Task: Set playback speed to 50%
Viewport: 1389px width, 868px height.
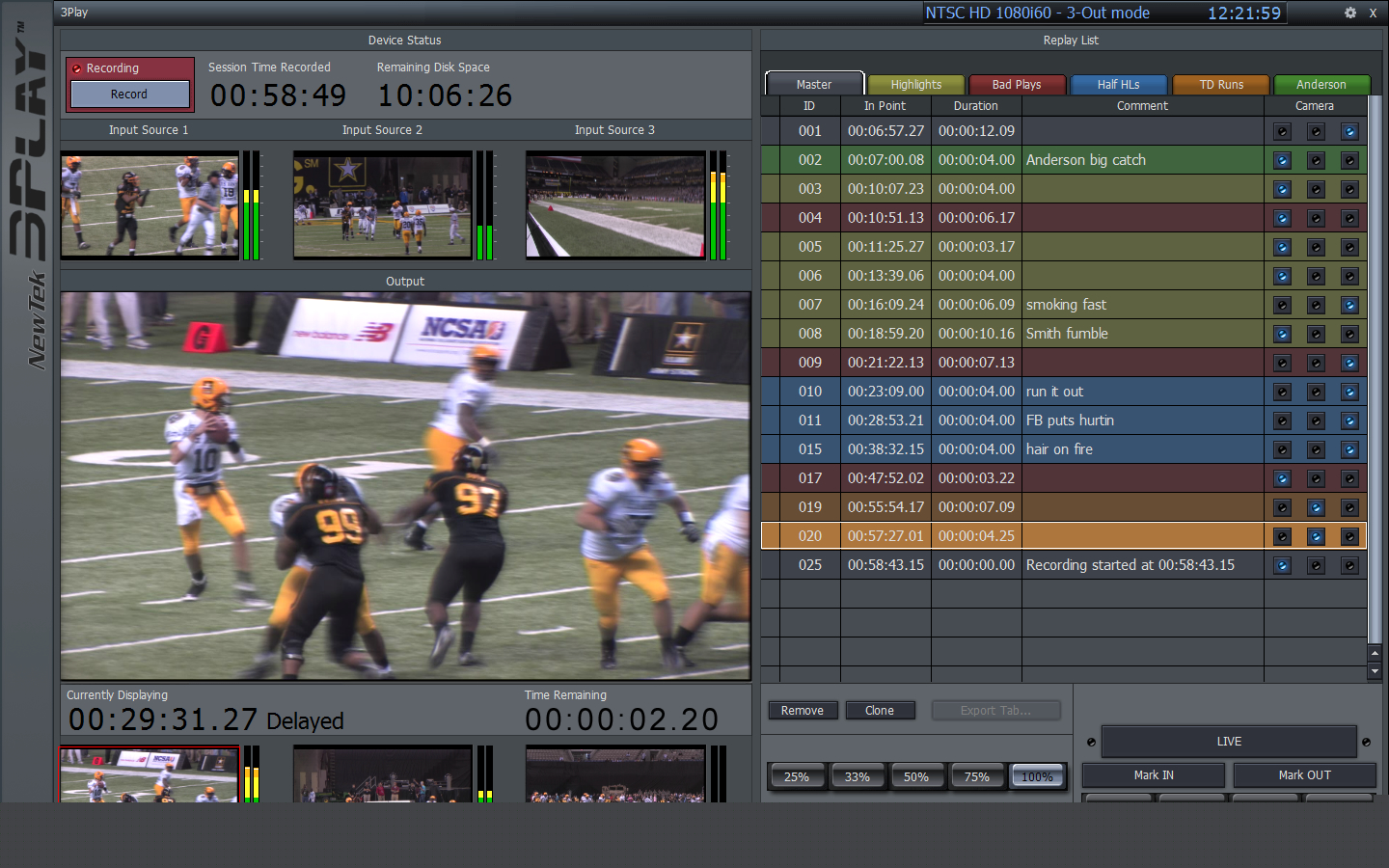Action: (916, 776)
